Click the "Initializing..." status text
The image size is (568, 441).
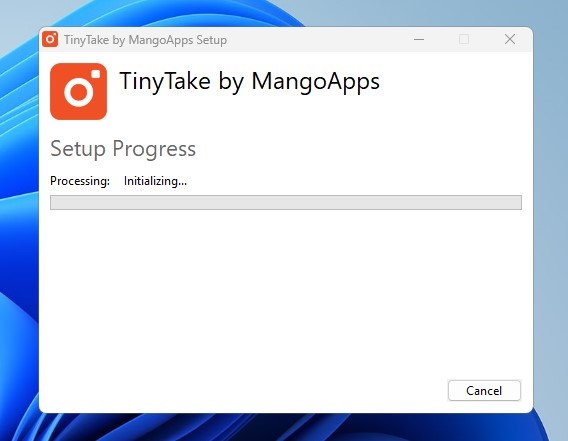[x=155, y=181]
